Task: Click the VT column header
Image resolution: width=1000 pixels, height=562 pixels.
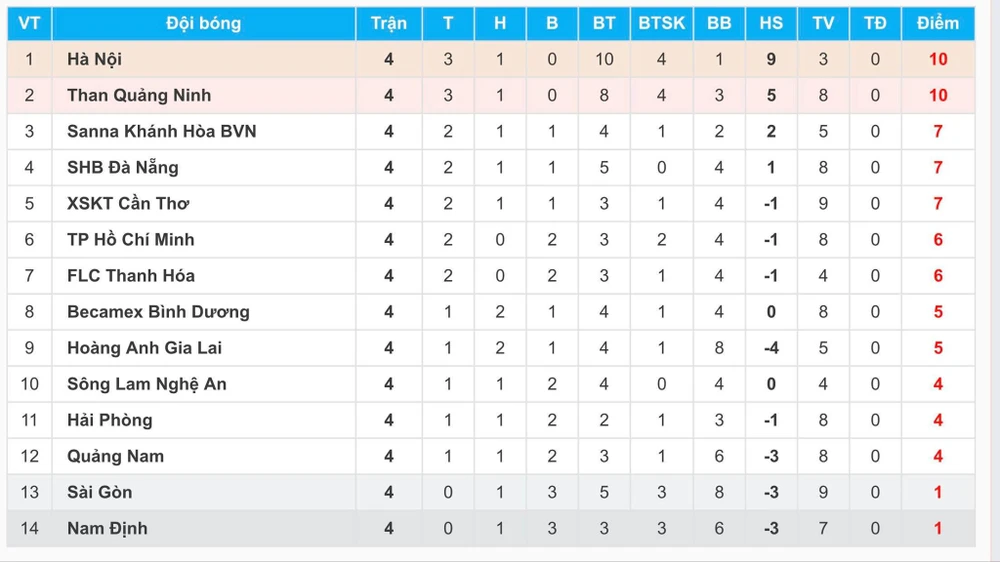Action: coord(29,23)
